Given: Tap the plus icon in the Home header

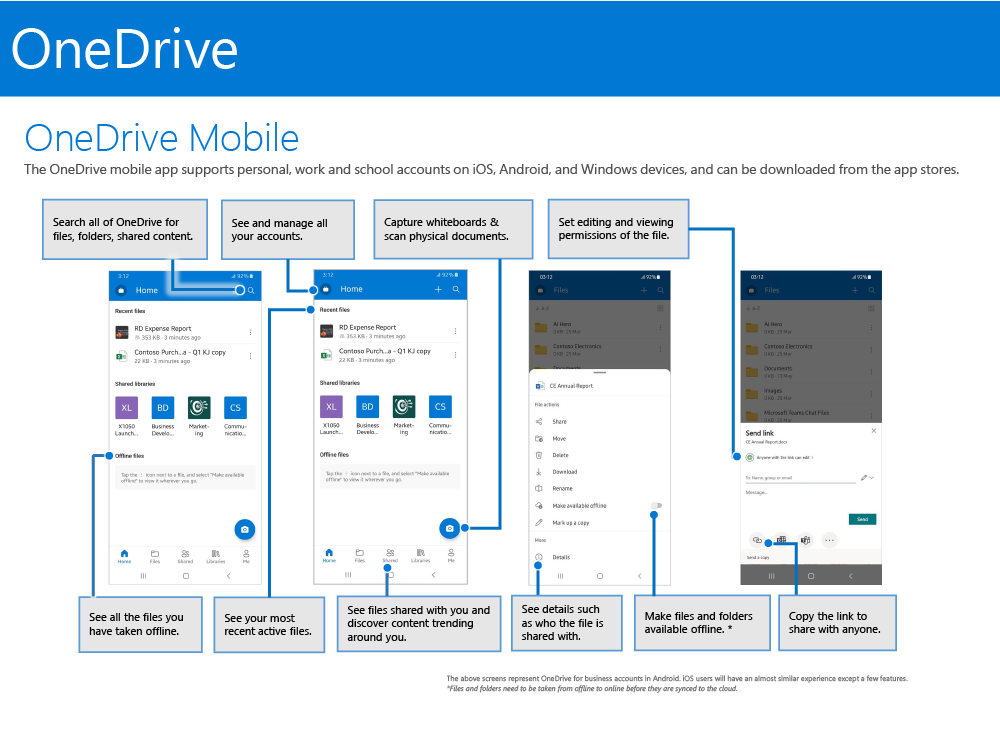Looking at the screenshot, I should 438,290.
